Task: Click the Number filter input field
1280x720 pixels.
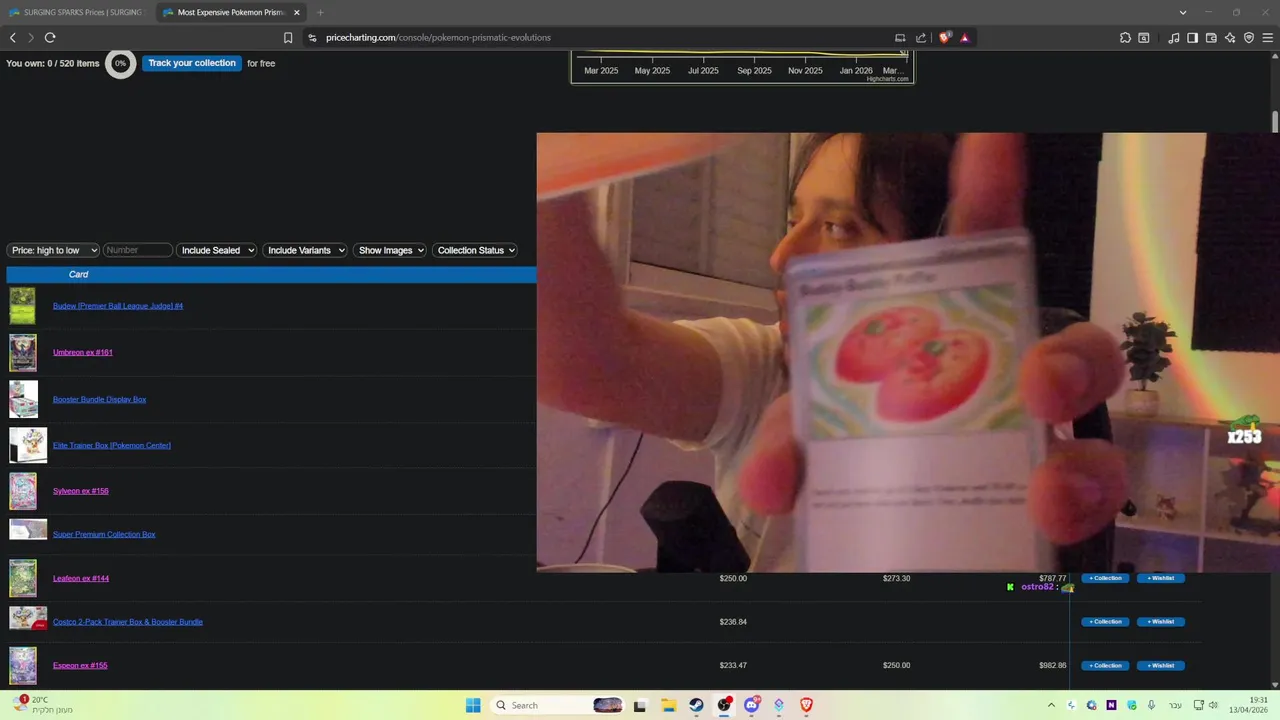Action: [138, 250]
